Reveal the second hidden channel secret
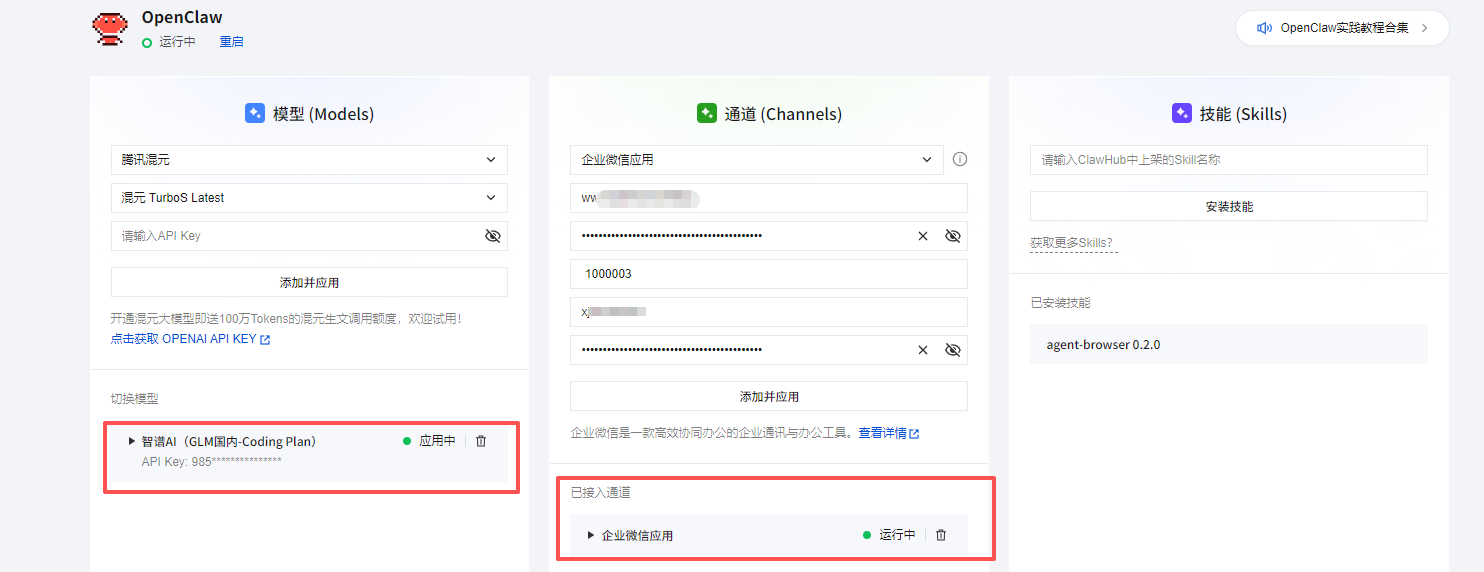The height and width of the screenshot is (572, 1484). coord(952,350)
